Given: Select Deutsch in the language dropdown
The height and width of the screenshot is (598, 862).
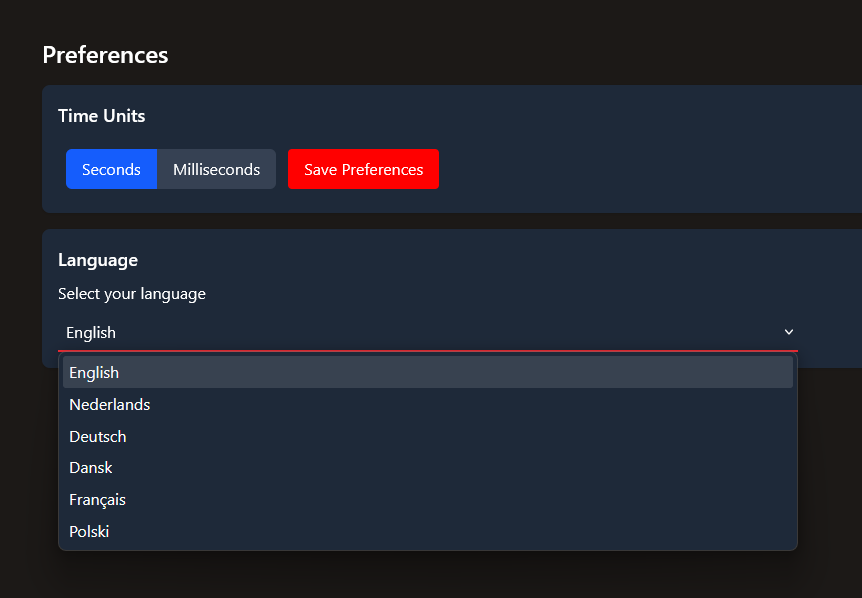Looking at the screenshot, I should pyautogui.click(x=98, y=437).
